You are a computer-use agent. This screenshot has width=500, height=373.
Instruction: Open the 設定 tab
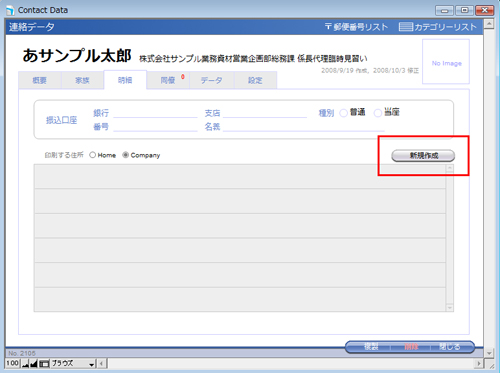click(255, 80)
